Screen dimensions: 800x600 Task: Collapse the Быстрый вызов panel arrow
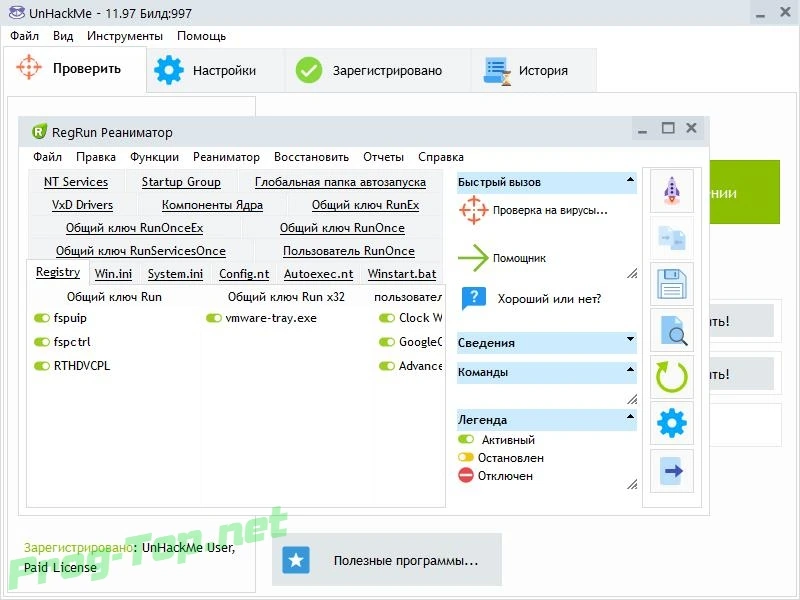[630, 180]
